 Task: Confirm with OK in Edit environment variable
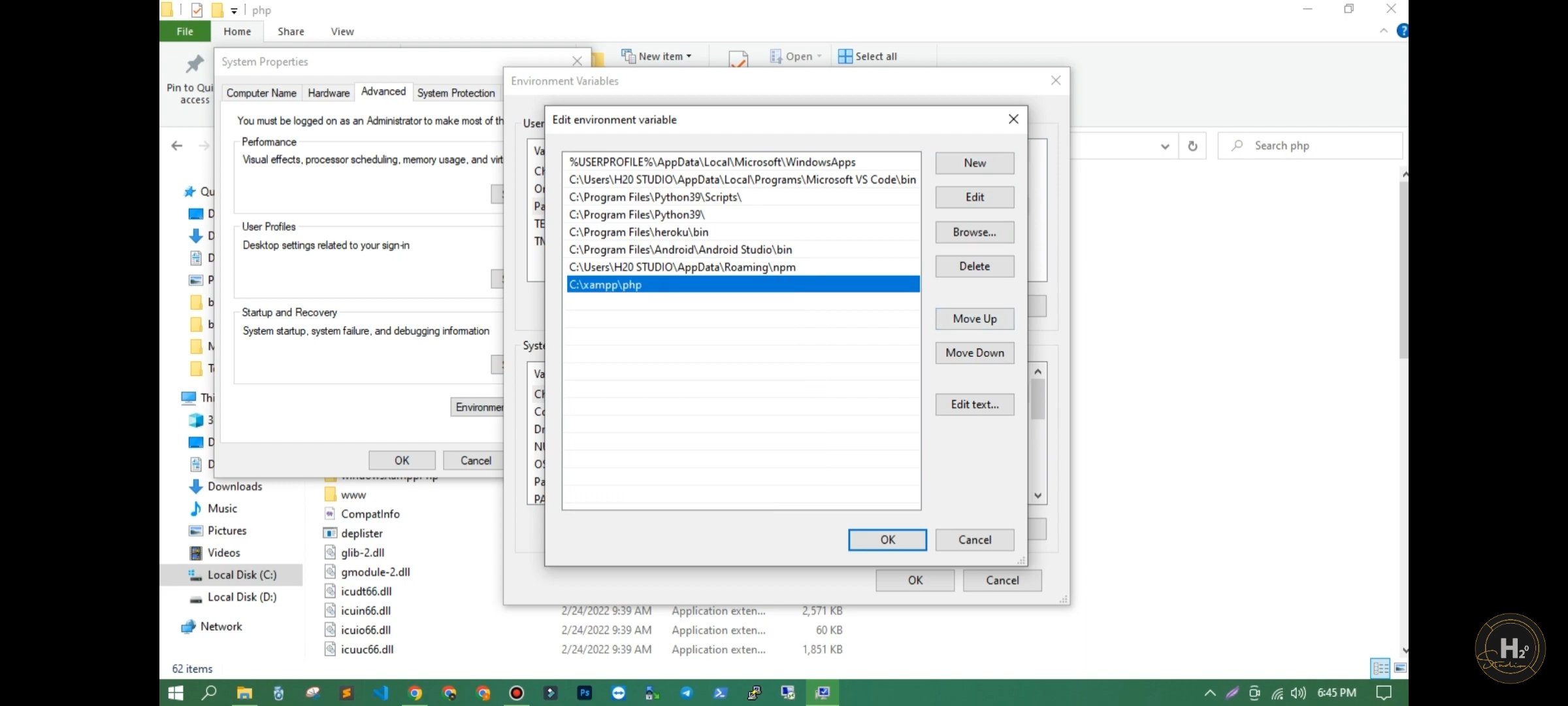click(x=887, y=540)
